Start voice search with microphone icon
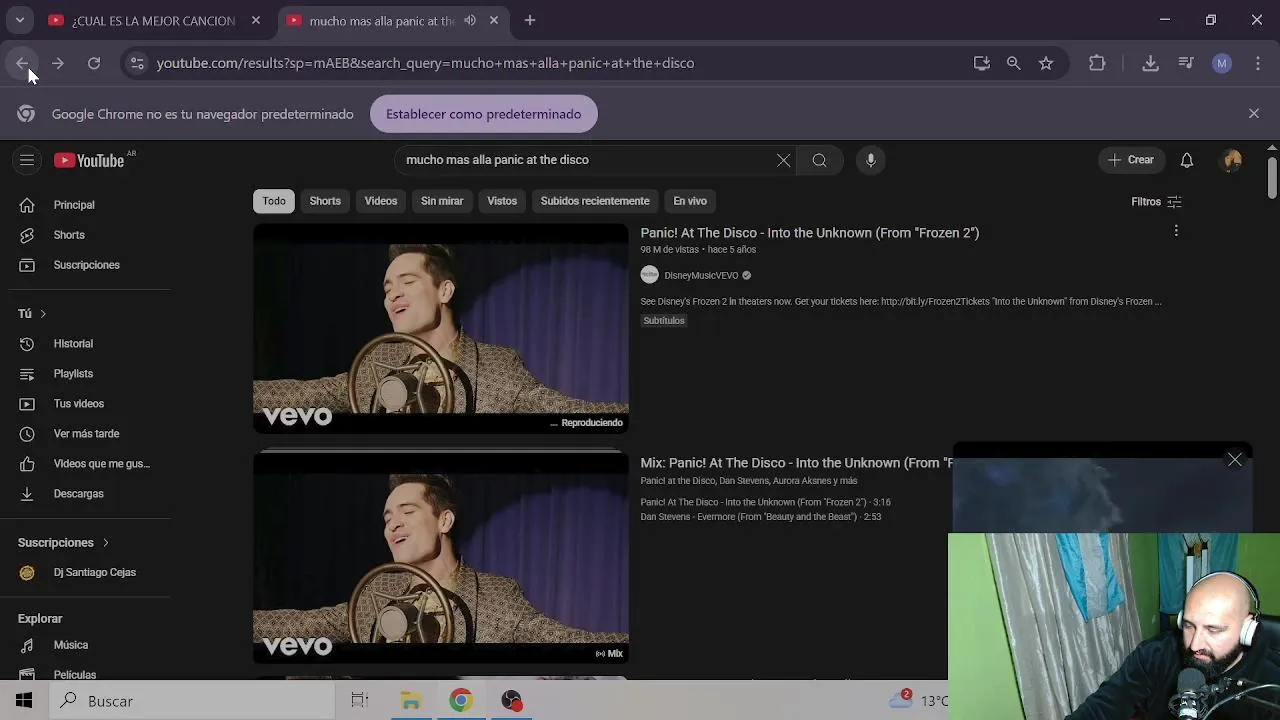Viewport: 1280px width, 720px height. click(x=871, y=160)
